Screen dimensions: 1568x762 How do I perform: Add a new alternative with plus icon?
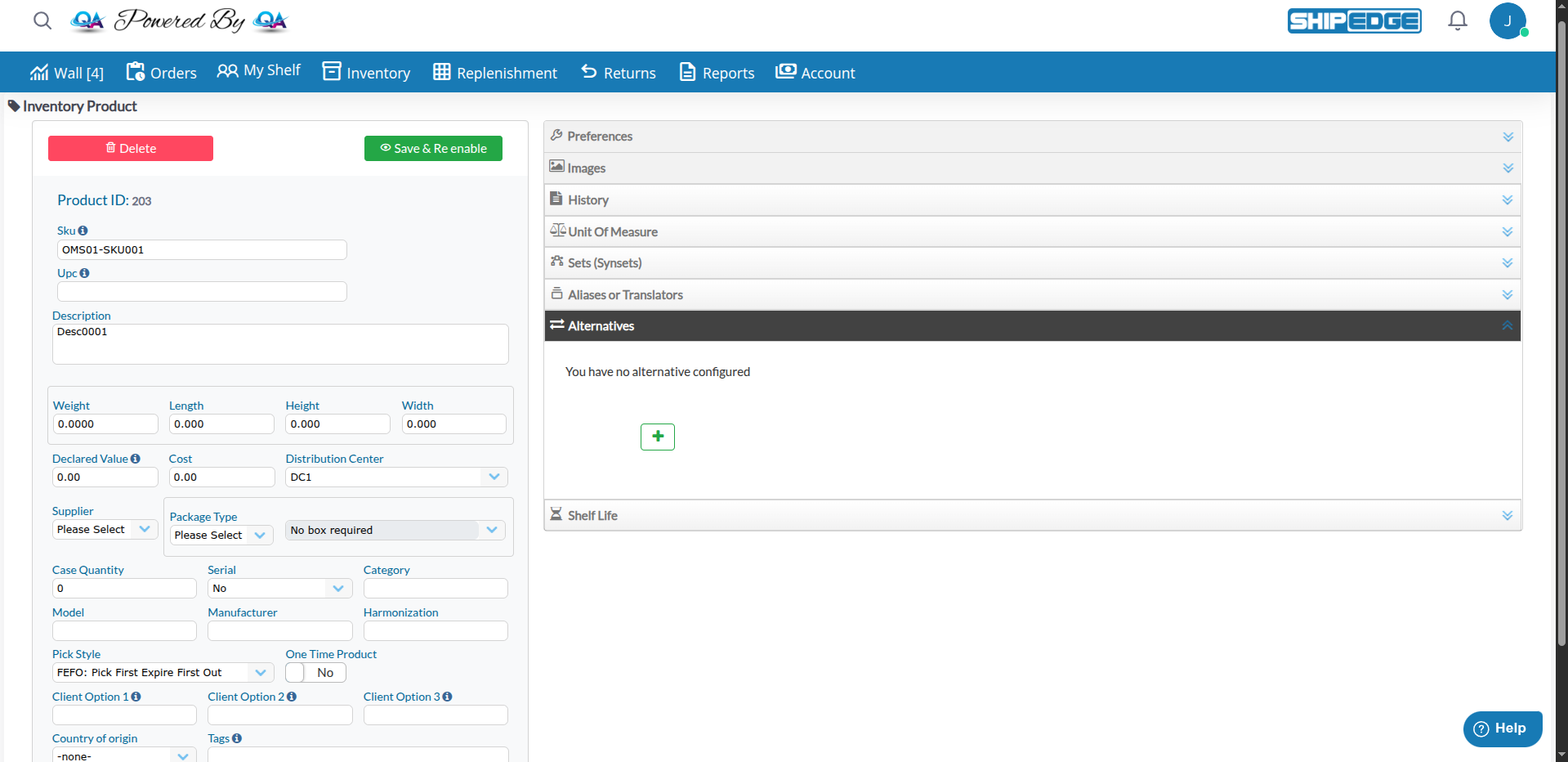(x=657, y=437)
